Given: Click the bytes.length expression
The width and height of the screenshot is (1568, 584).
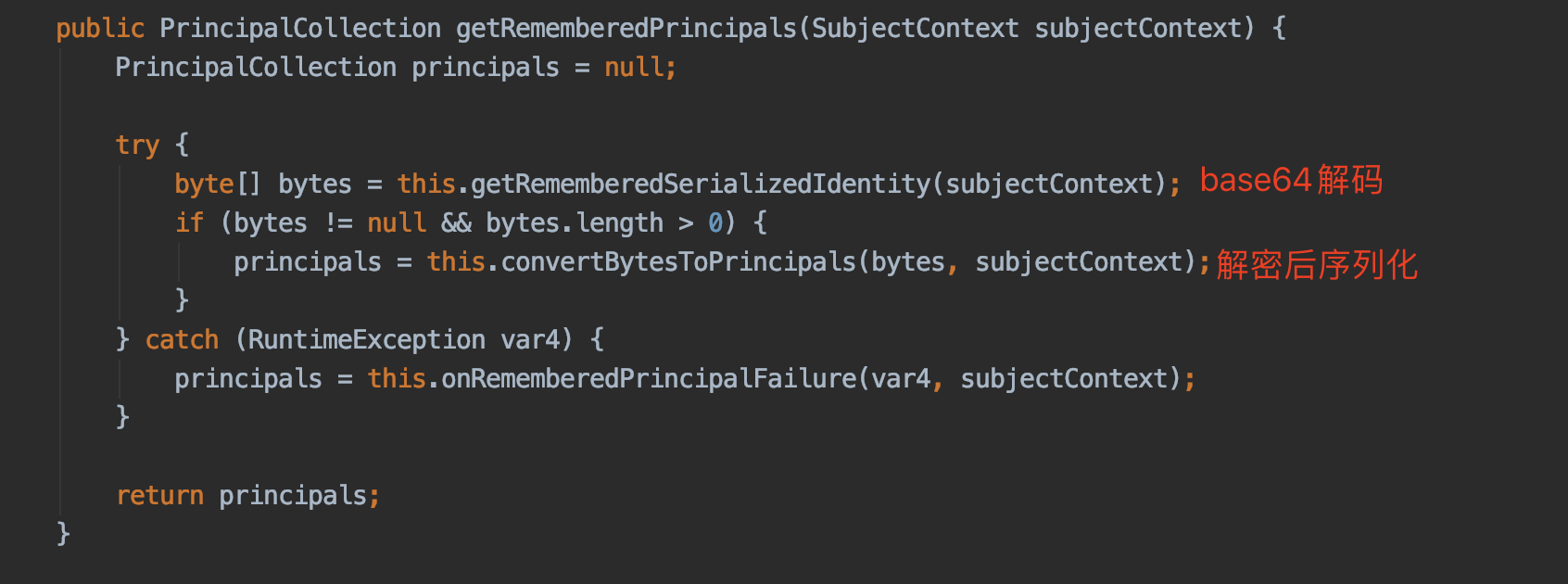Looking at the screenshot, I should coord(575,223).
